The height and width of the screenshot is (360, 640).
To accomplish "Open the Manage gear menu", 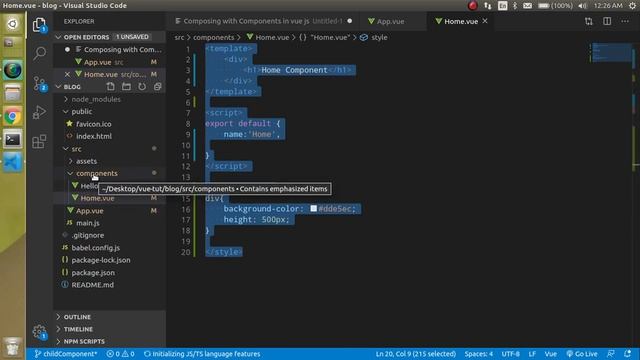I will 39,331.
